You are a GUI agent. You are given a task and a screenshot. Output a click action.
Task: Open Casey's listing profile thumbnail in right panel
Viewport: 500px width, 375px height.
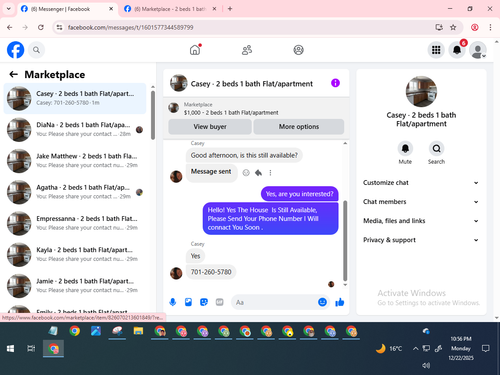pos(421,91)
